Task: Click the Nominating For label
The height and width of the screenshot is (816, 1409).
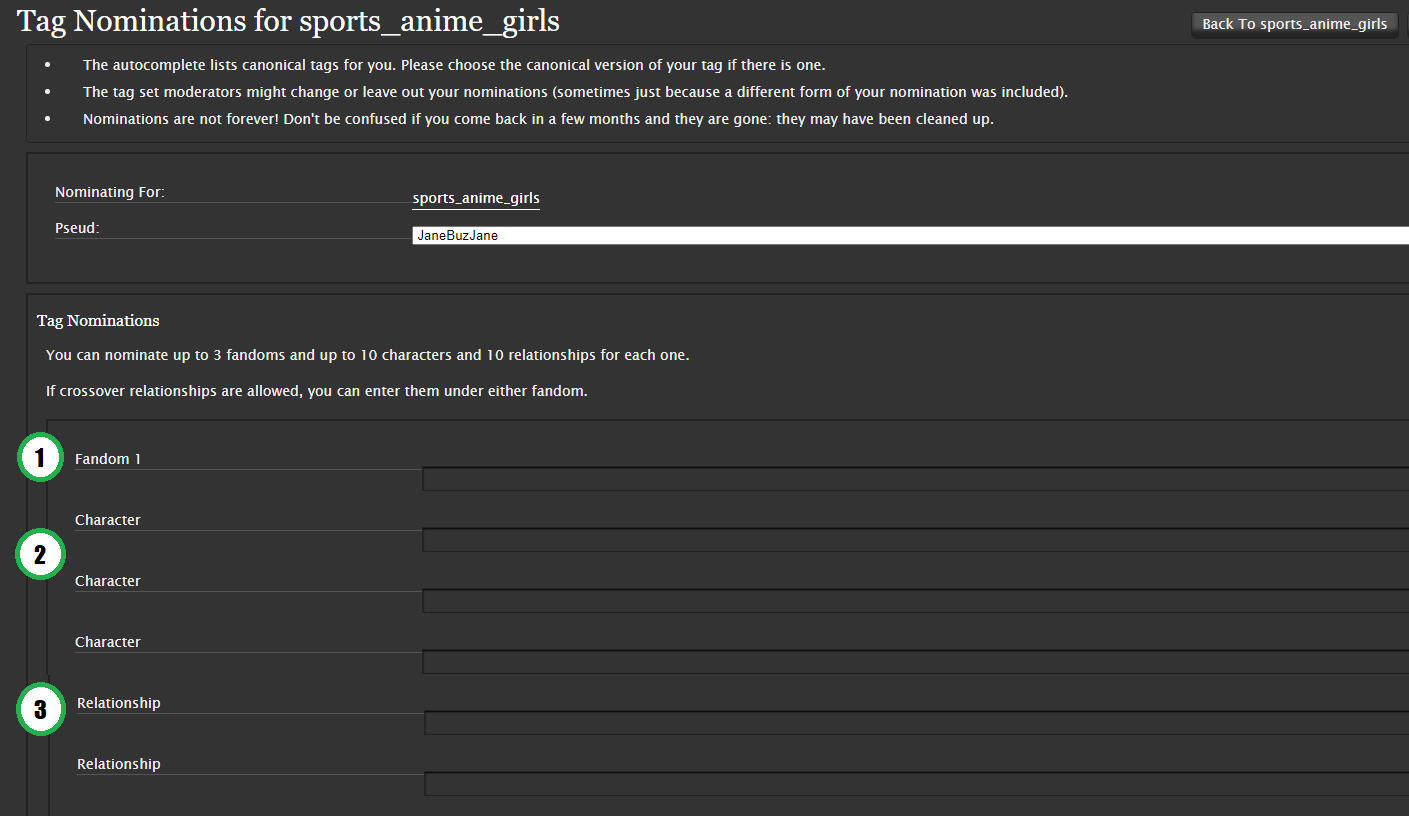Action: (110, 191)
